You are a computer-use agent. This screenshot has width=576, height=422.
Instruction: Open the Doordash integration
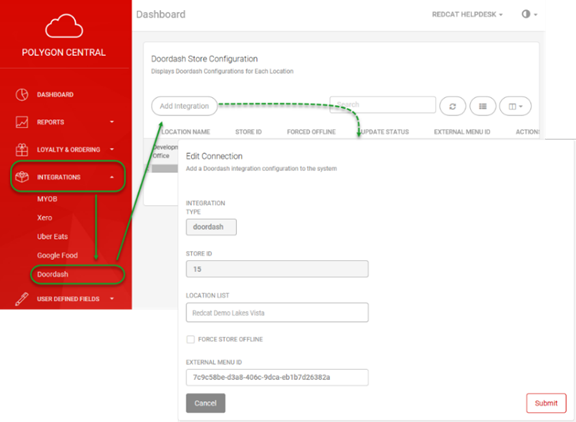point(53,274)
